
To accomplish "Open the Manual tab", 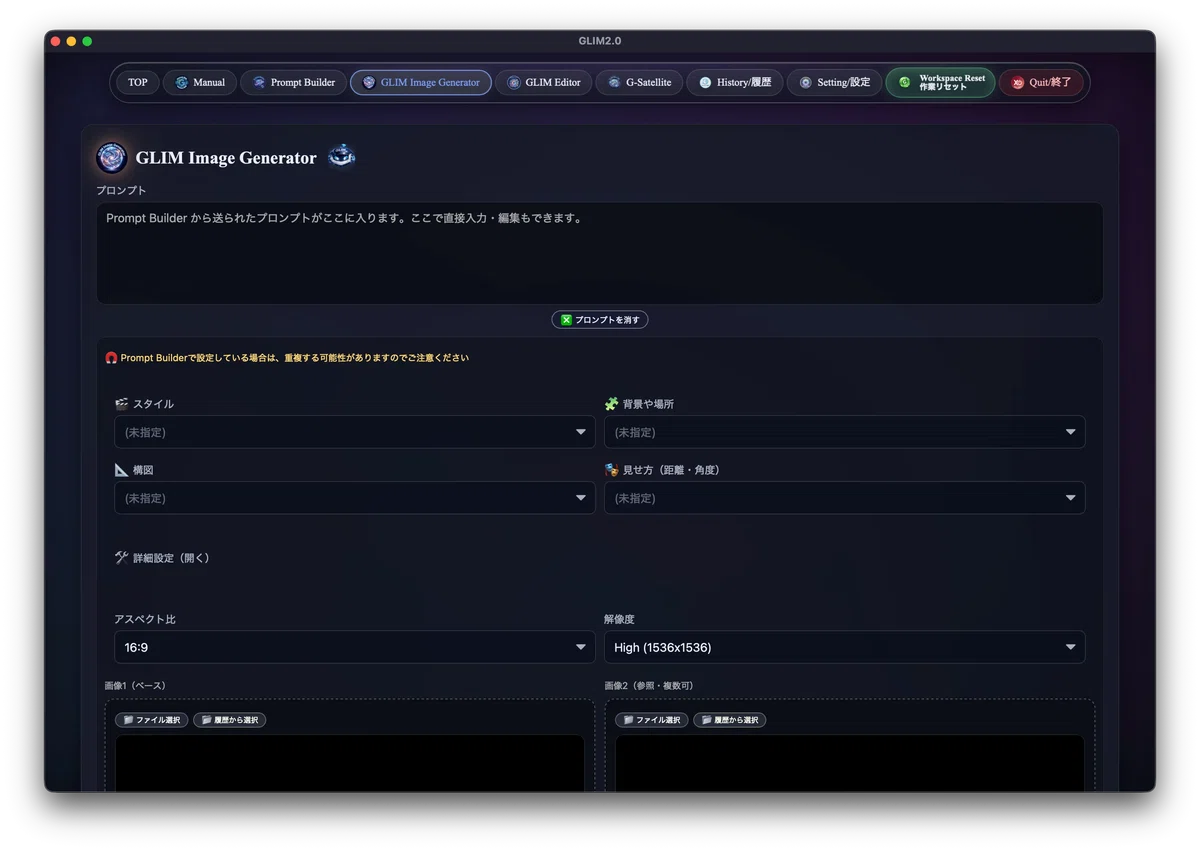I will pos(200,82).
